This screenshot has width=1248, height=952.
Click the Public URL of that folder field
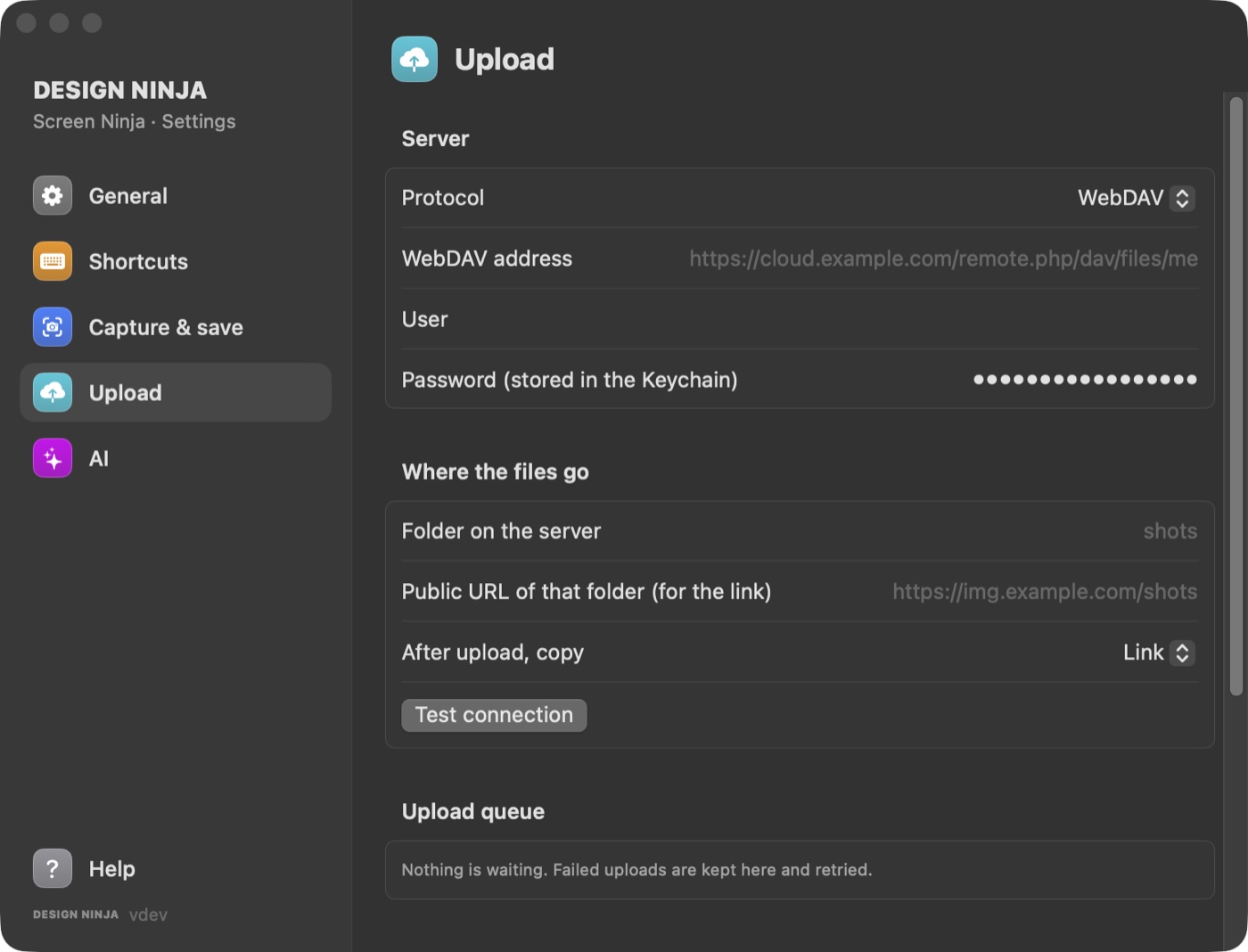coord(1045,592)
